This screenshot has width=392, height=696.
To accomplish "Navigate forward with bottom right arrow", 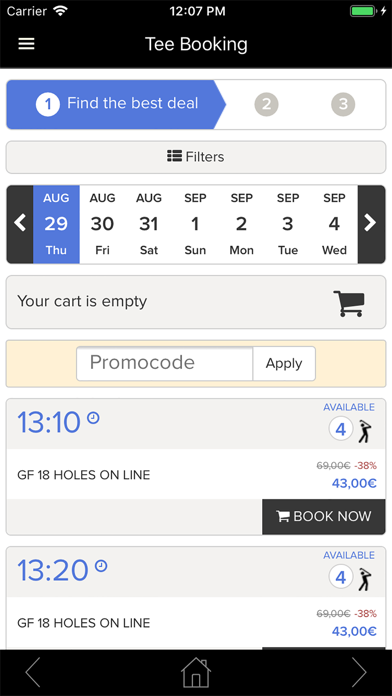I will coord(359,672).
